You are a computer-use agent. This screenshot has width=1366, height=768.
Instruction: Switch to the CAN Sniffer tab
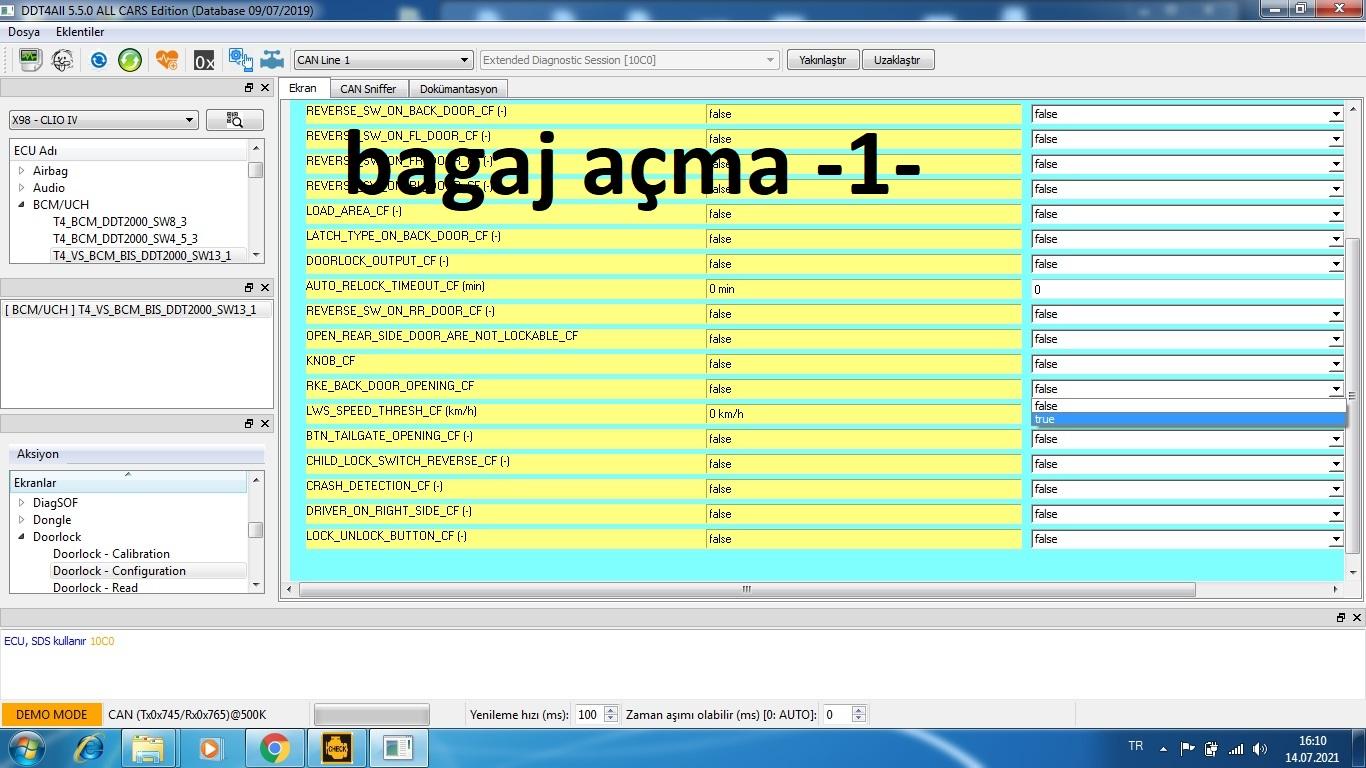click(x=368, y=89)
